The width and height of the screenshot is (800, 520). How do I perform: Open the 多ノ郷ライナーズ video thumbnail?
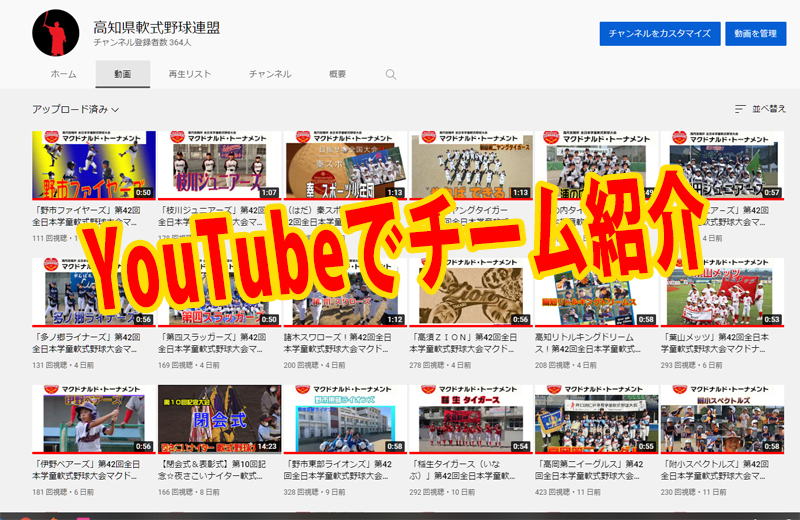click(94, 292)
